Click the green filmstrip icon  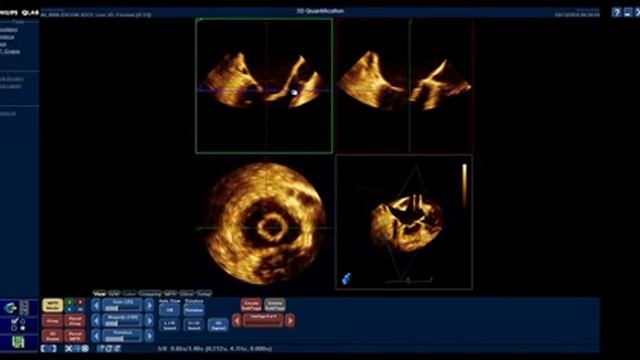(18, 342)
